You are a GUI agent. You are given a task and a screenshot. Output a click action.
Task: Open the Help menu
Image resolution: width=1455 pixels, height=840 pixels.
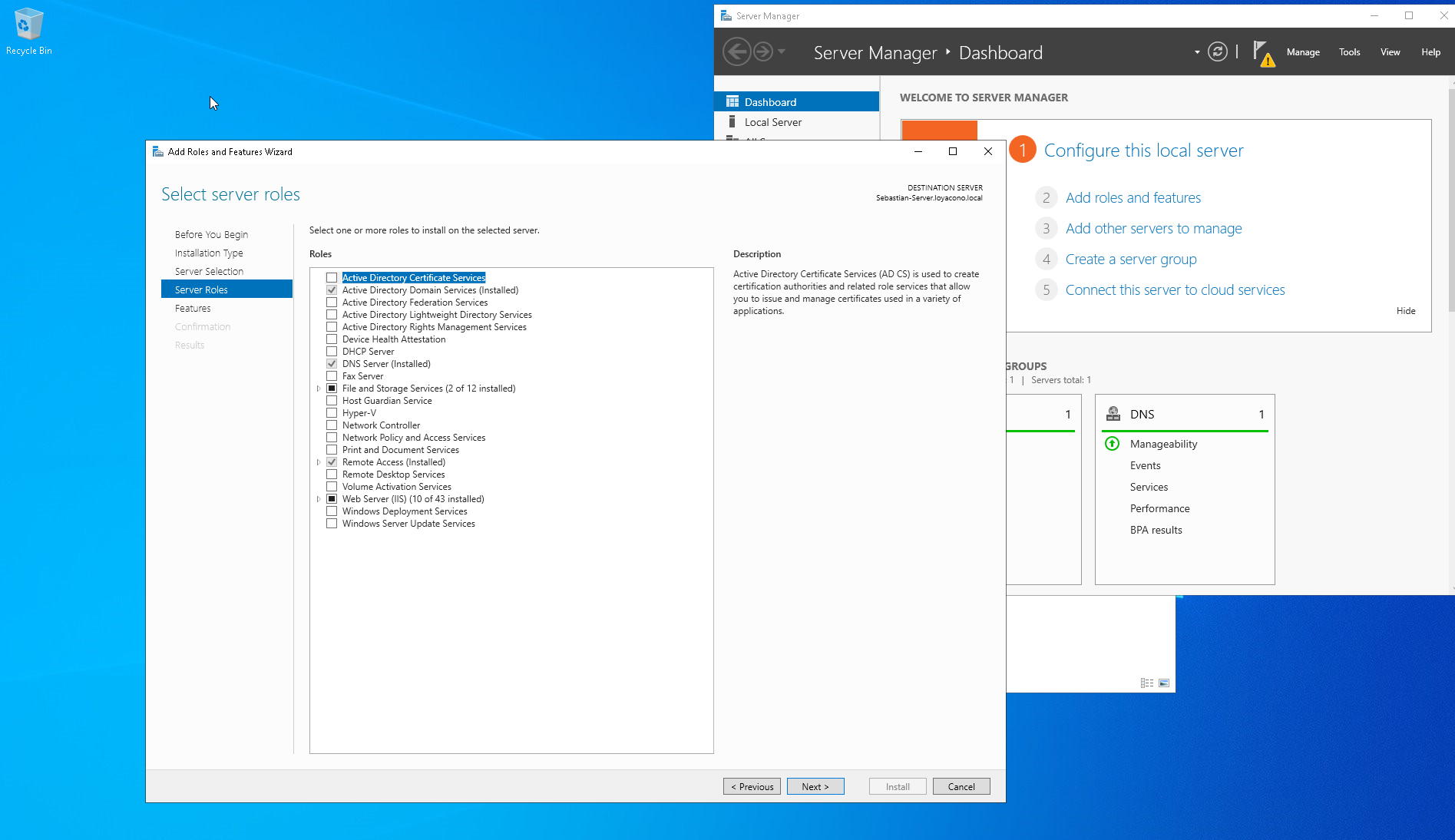click(1430, 52)
